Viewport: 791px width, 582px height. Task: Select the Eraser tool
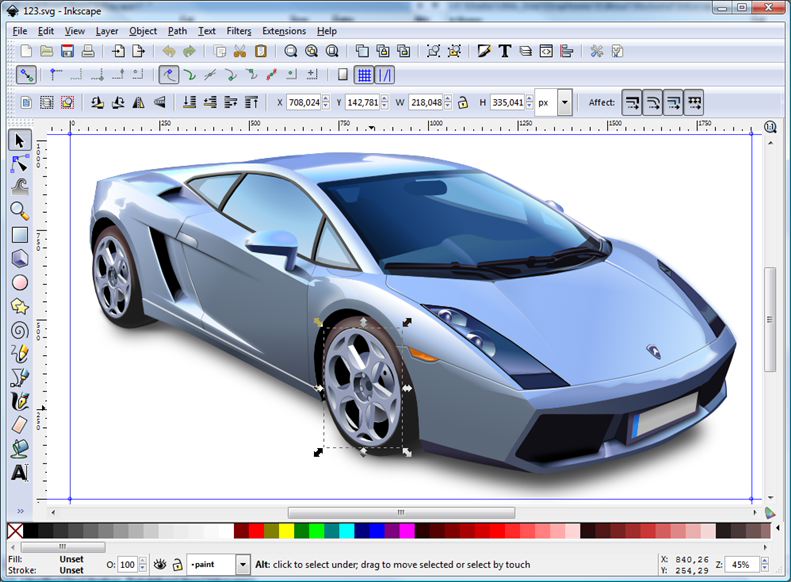pyautogui.click(x=20, y=425)
